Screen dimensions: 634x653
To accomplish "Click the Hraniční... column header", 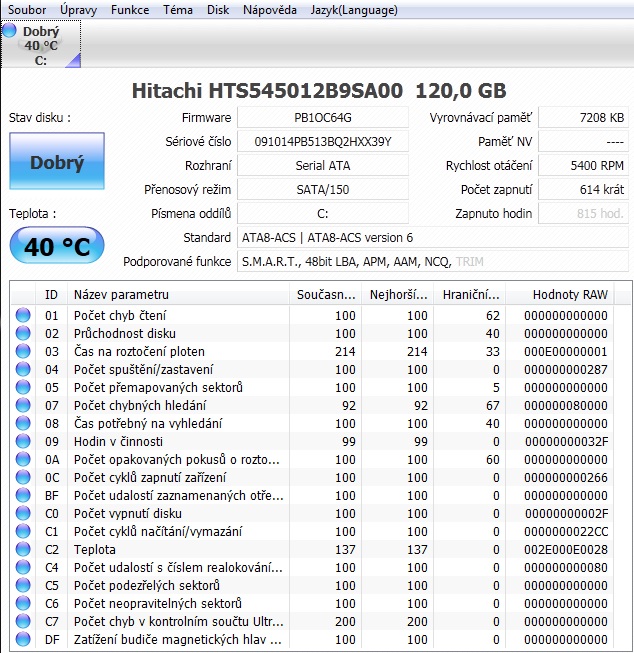I will (470, 294).
